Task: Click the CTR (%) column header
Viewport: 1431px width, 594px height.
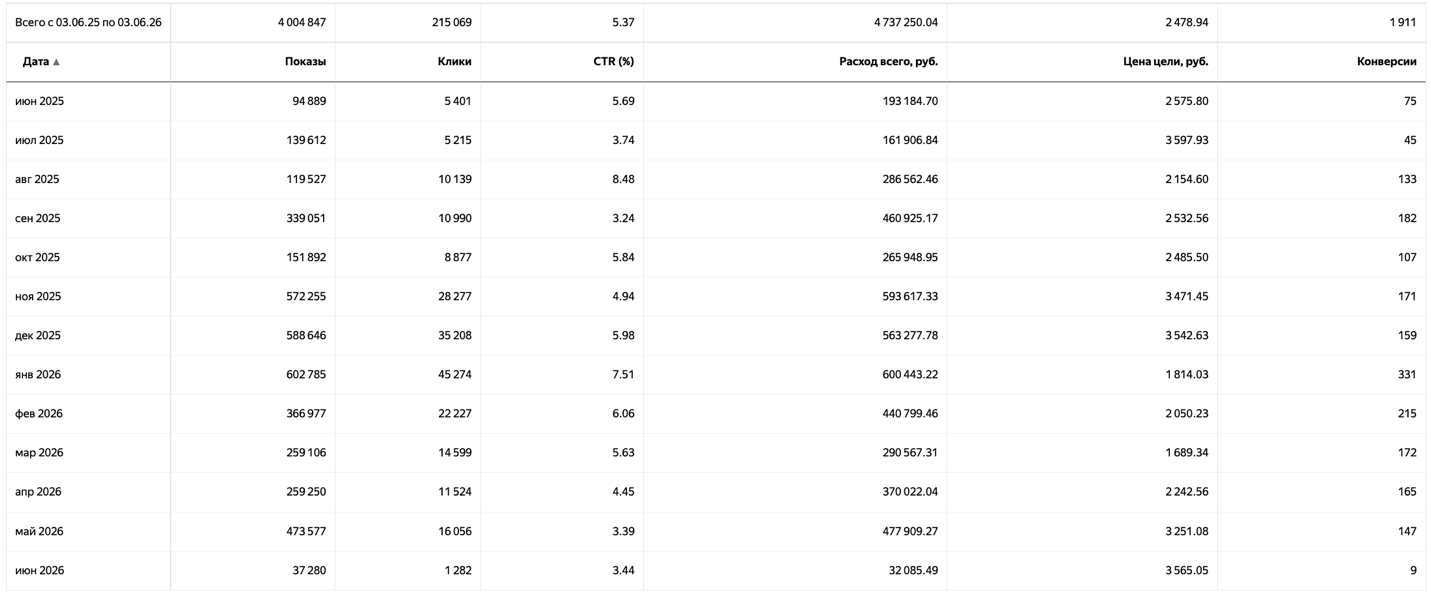Action: (613, 62)
